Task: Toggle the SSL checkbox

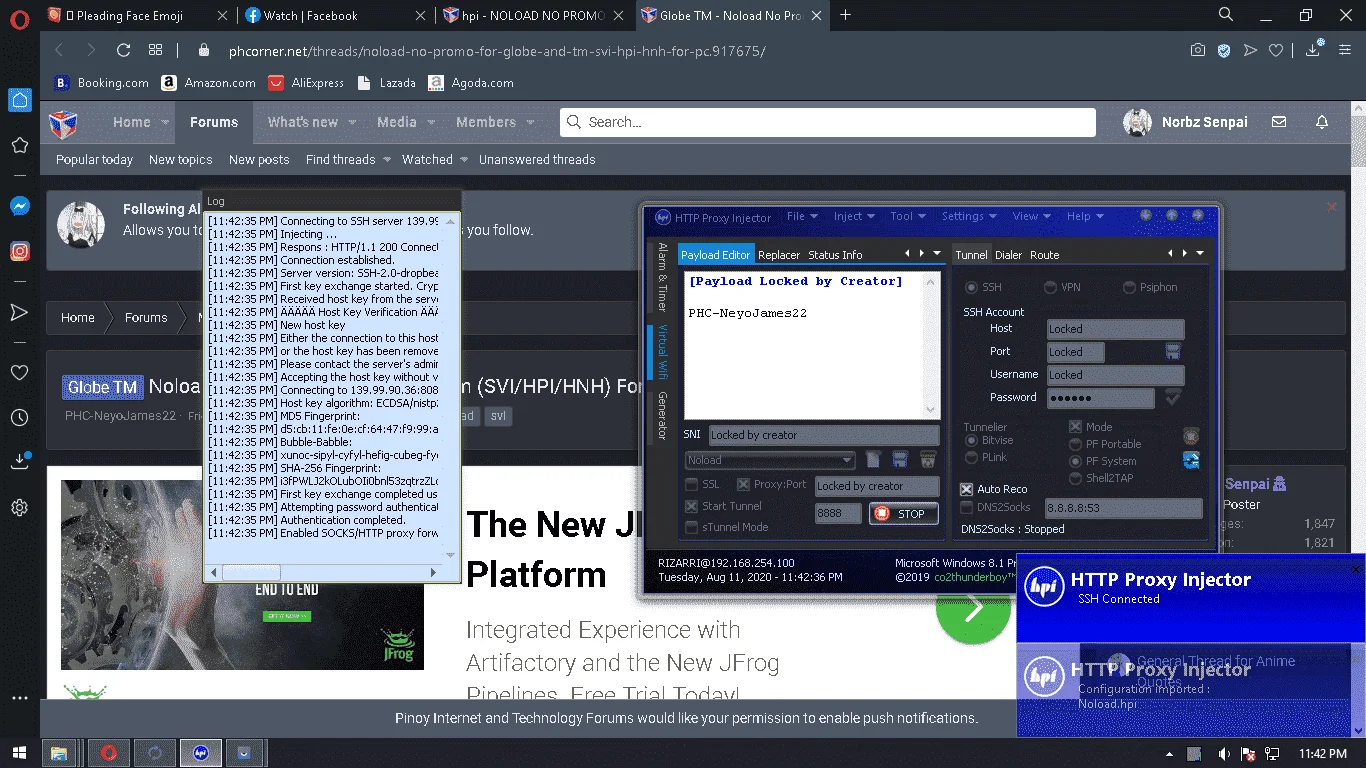Action: (x=691, y=485)
